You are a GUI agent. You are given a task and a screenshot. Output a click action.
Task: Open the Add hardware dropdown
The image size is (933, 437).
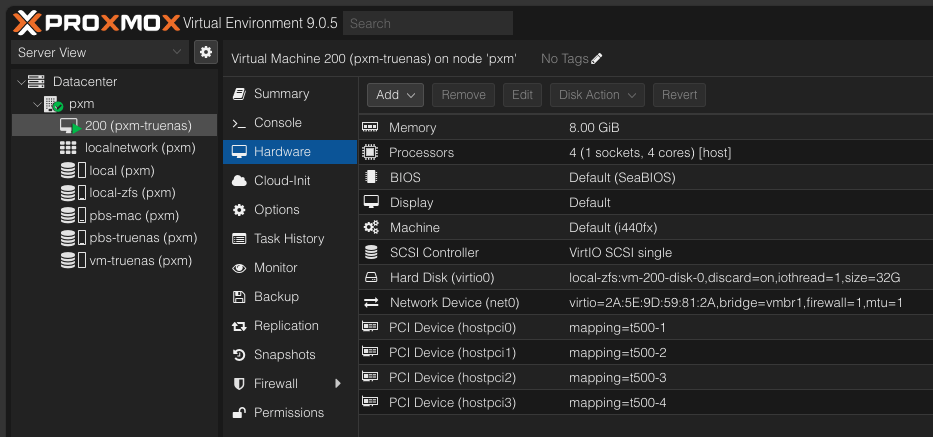click(395, 95)
